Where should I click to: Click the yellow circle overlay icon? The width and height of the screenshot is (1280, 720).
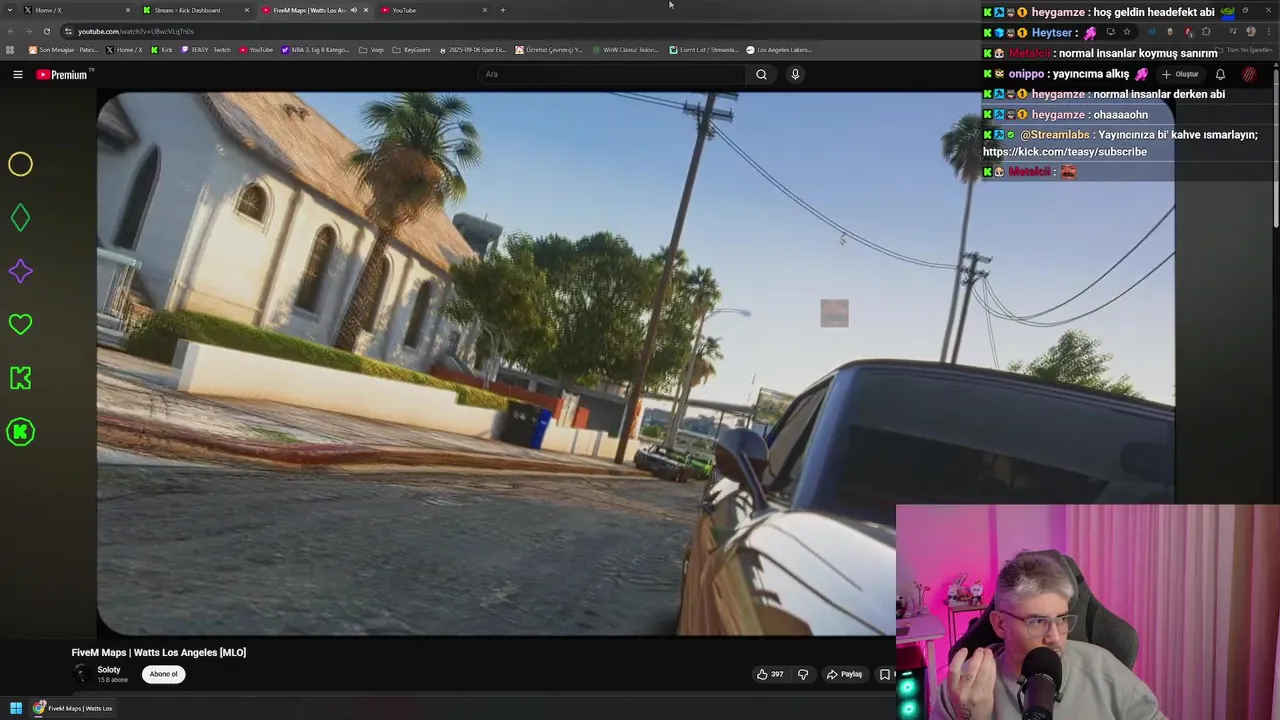click(x=20, y=164)
